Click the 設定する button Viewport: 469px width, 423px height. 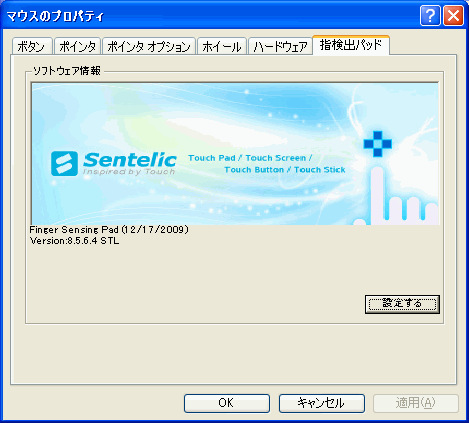click(x=402, y=304)
